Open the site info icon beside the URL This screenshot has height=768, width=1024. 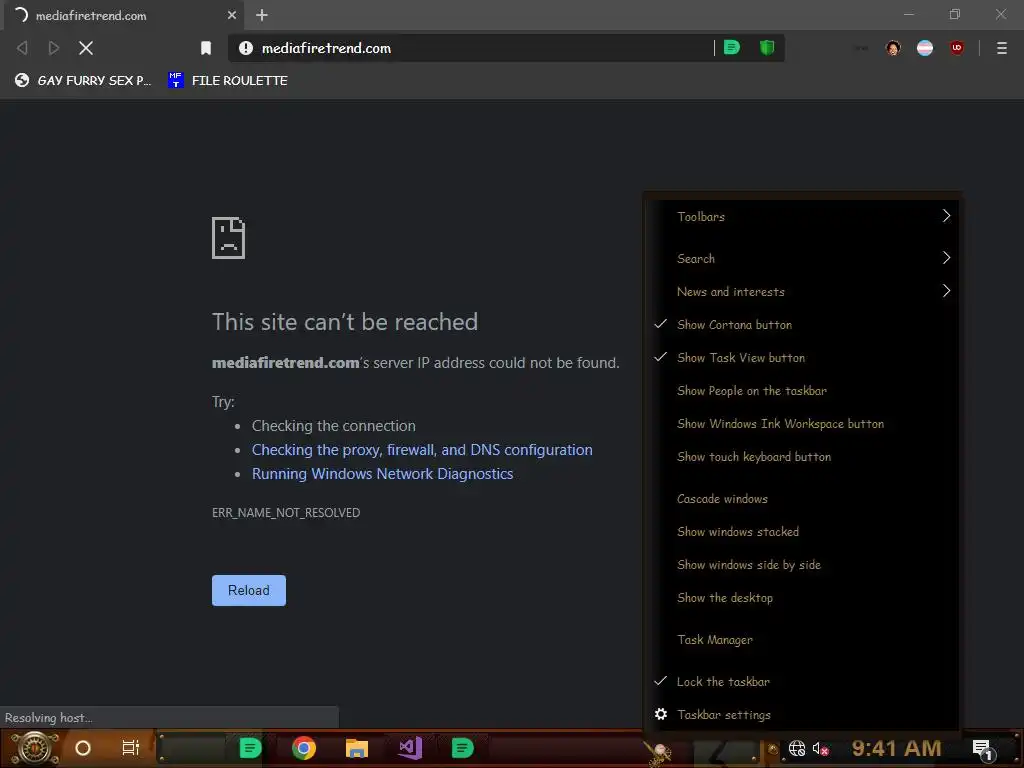[x=246, y=48]
